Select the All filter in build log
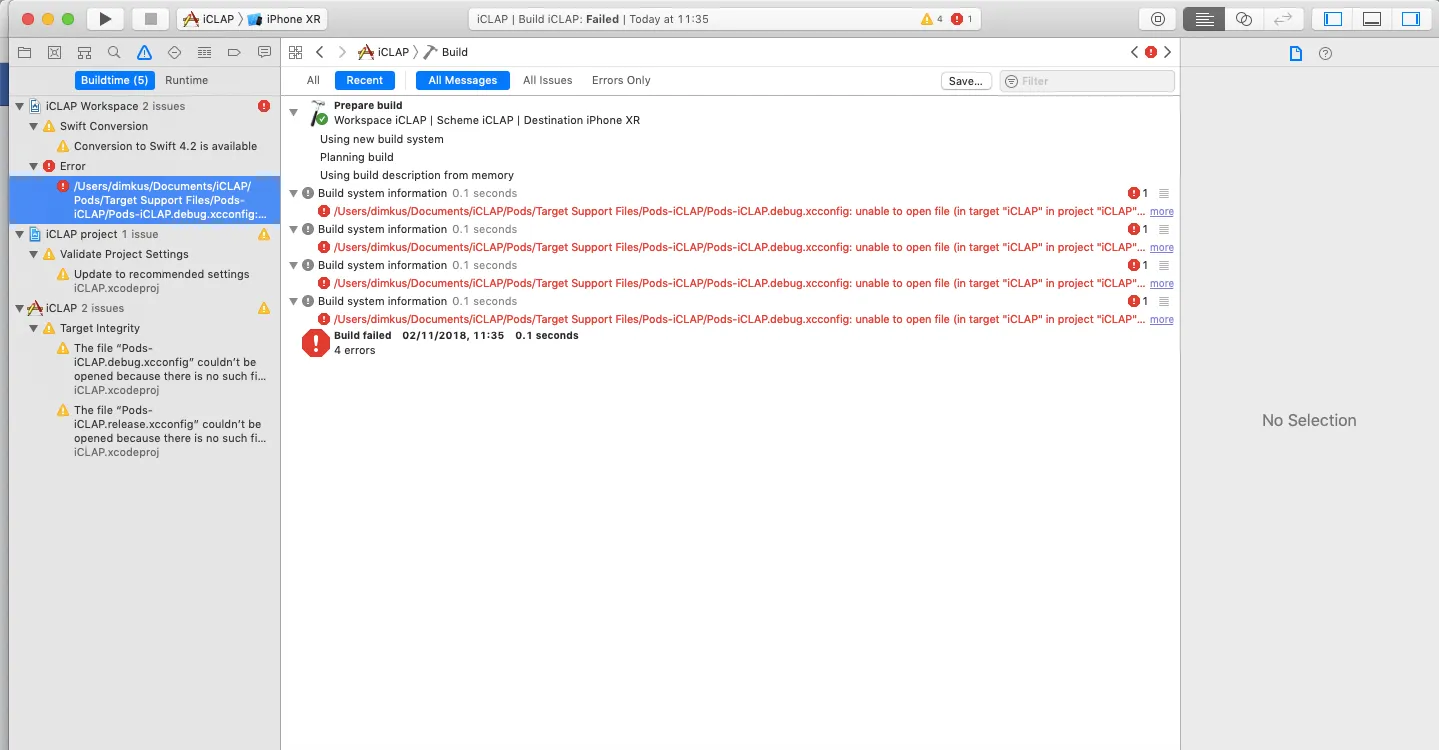The height and width of the screenshot is (750, 1439). (x=313, y=80)
